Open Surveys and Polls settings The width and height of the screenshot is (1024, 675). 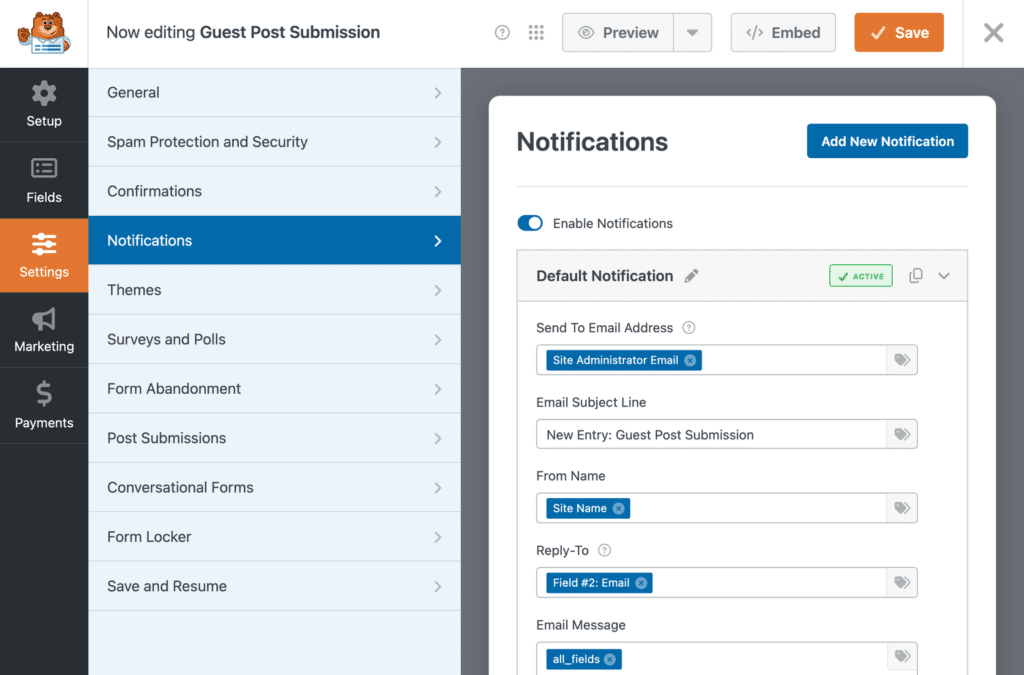[x=274, y=339]
